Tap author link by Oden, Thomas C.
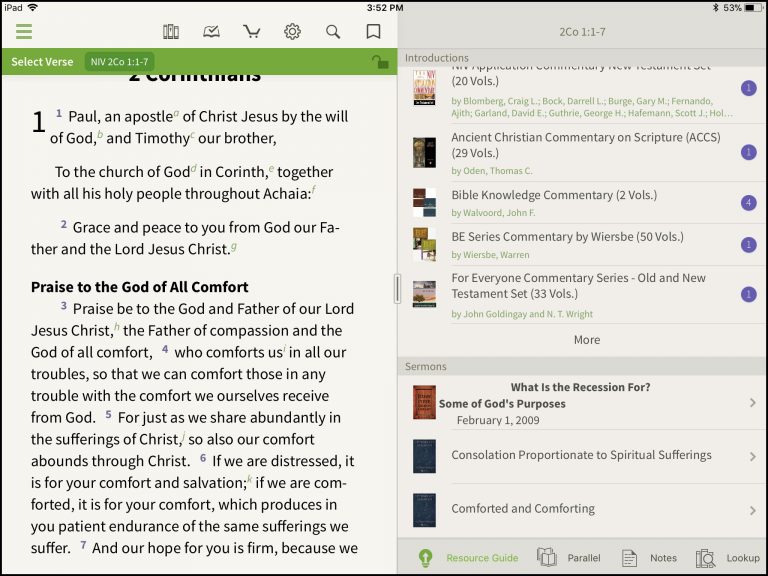768x576 pixels. [x=492, y=170]
